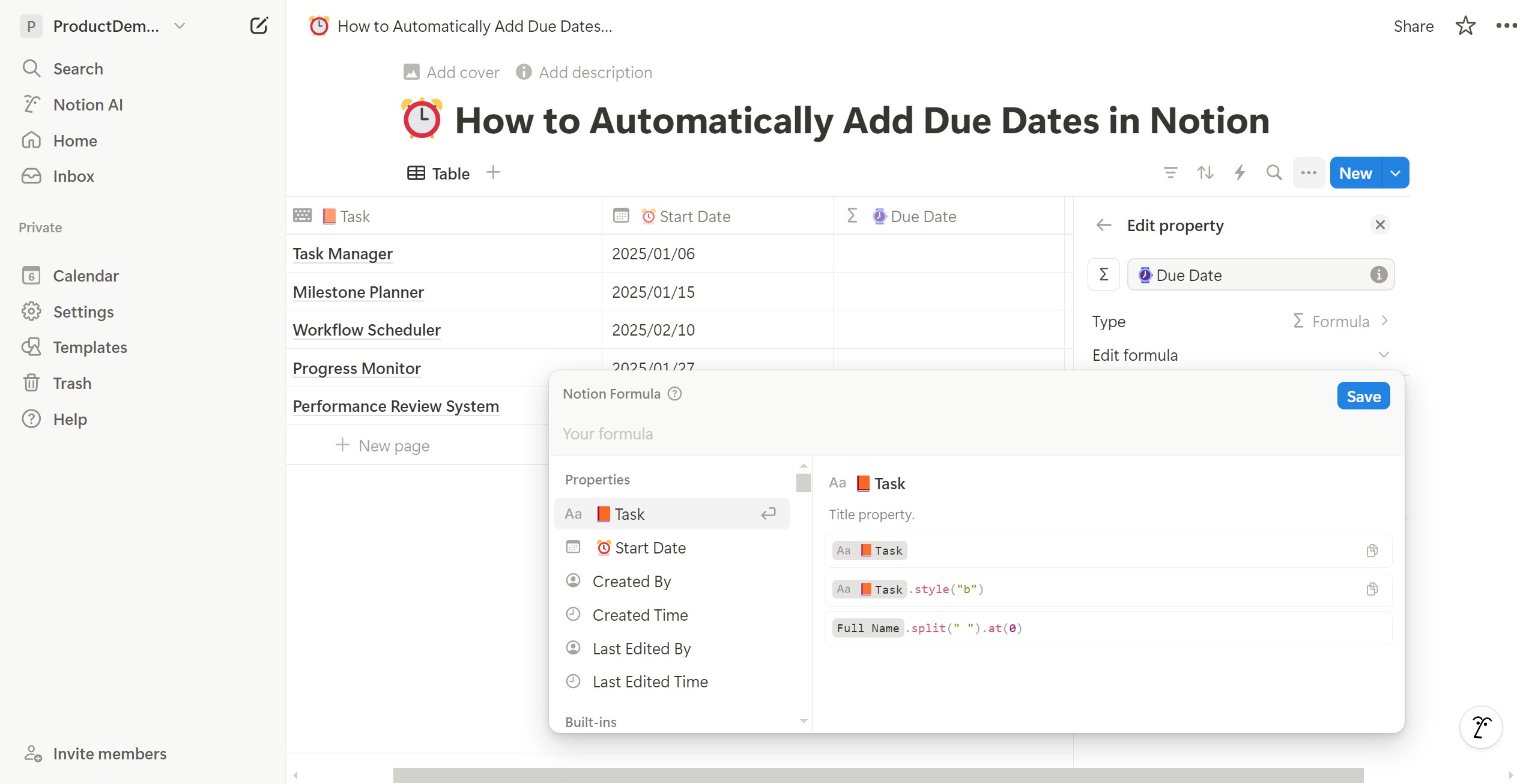Add a new view with plus icon
This screenshot has height=784, width=1538.
(x=493, y=173)
